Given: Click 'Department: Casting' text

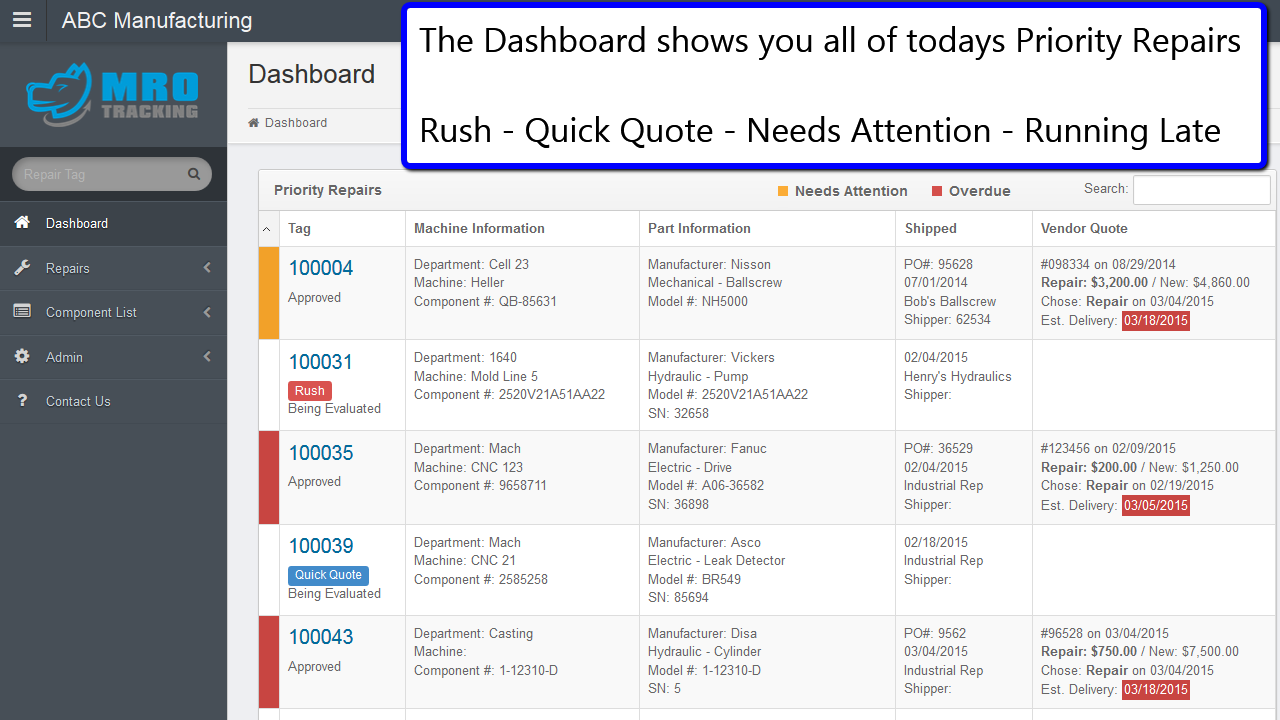Looking at the screenshot, I should click(473, 633).
